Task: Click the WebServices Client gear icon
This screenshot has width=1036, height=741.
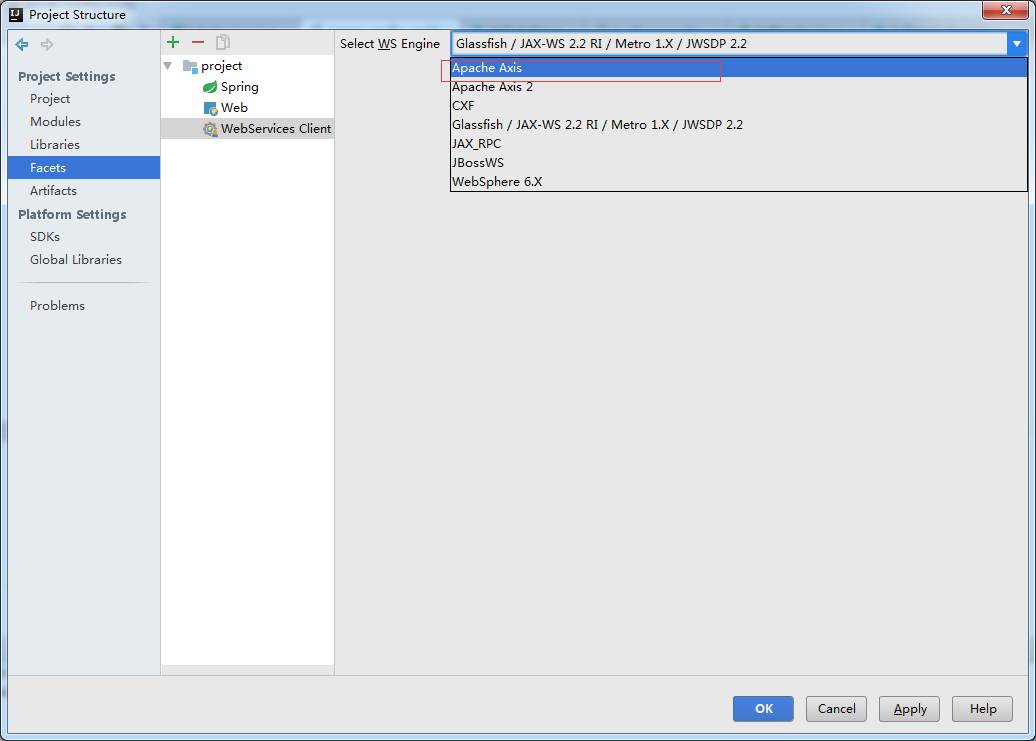Action: point(210,129)
